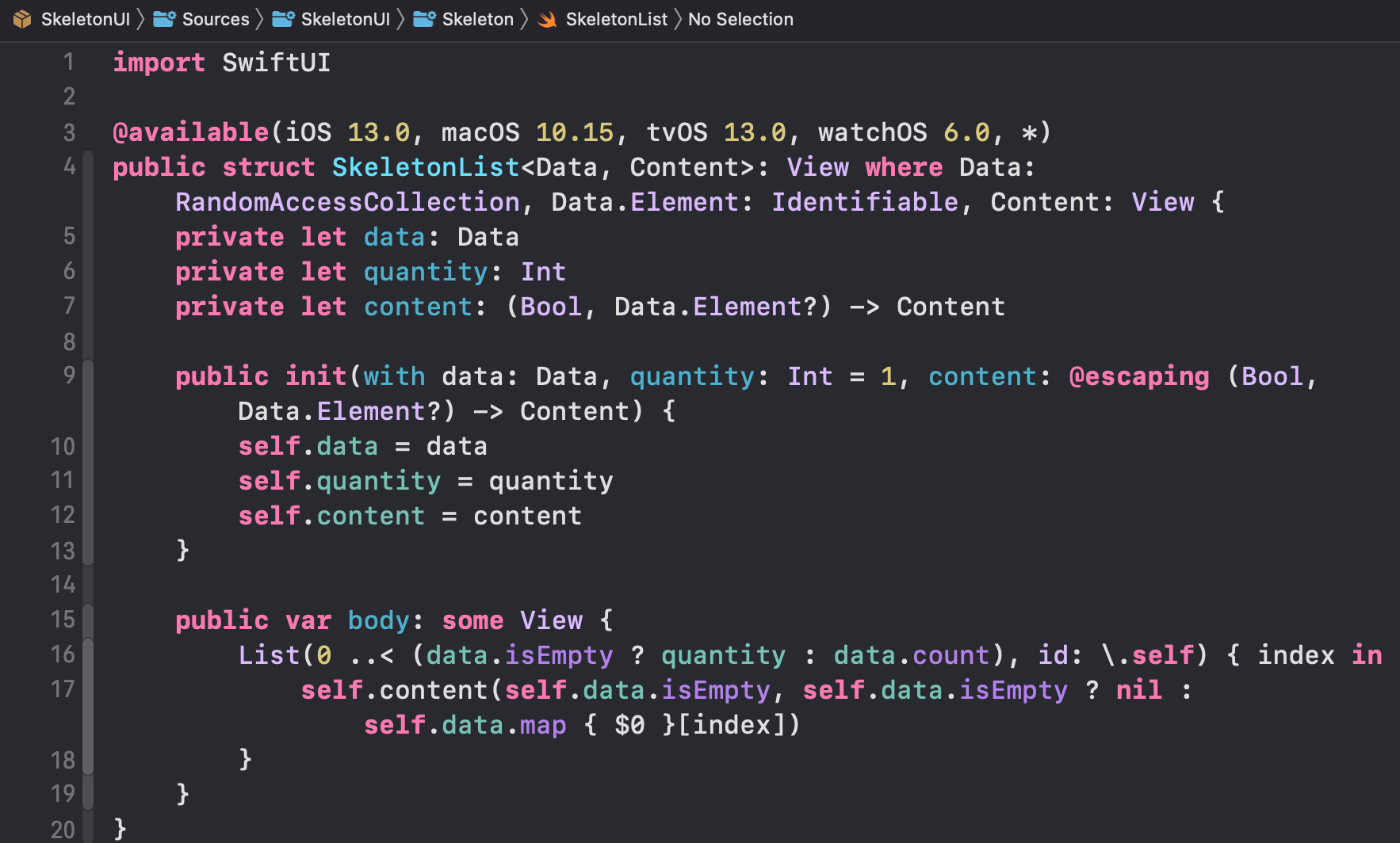
Task: Click the 'with' argument label
Action: pos(394,376)
